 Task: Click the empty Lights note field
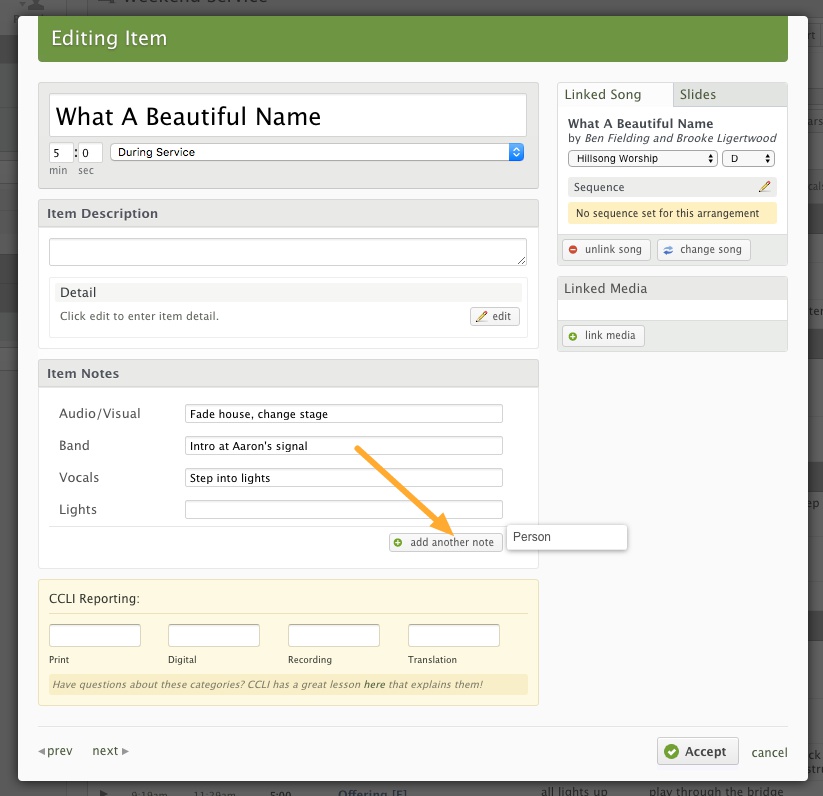click(344, 510)
